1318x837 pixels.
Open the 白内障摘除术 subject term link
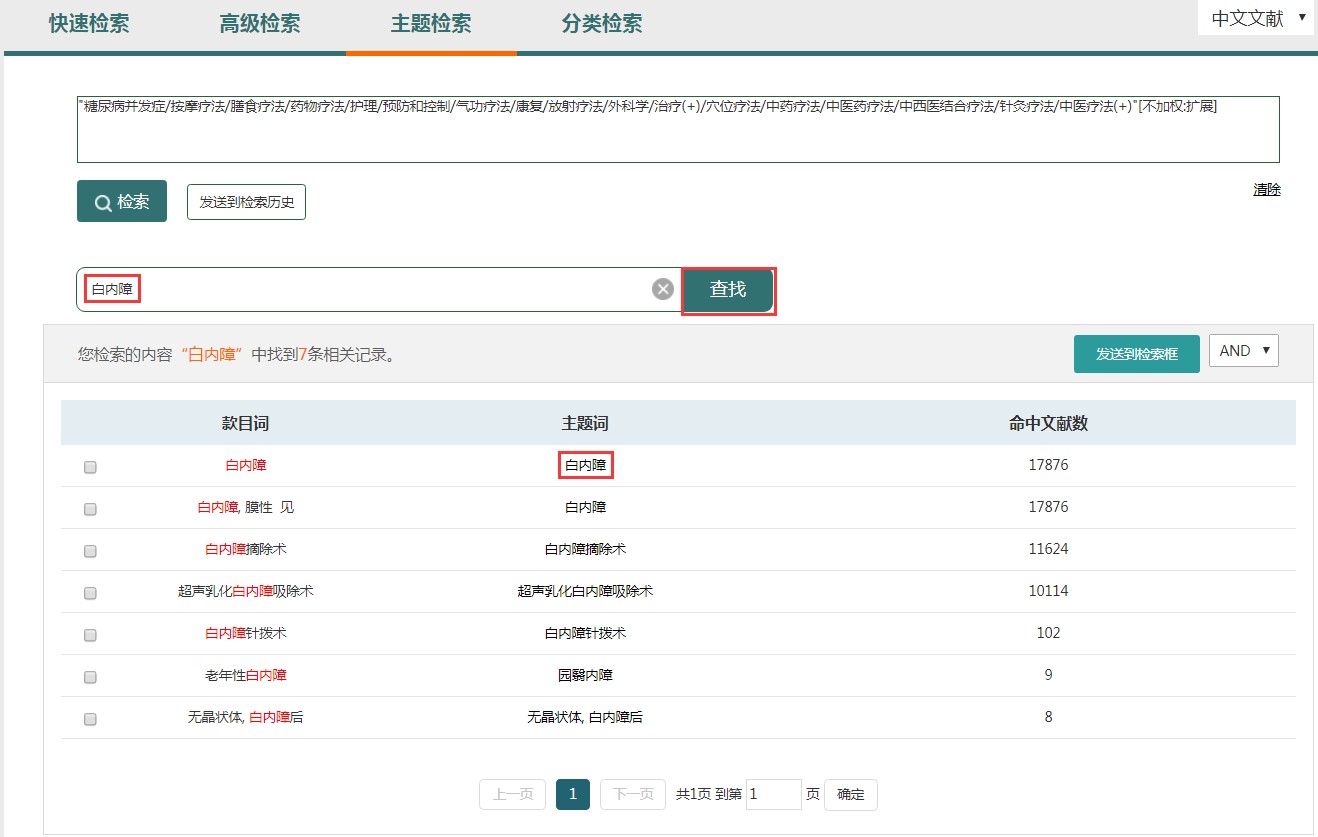coord(585,549)
